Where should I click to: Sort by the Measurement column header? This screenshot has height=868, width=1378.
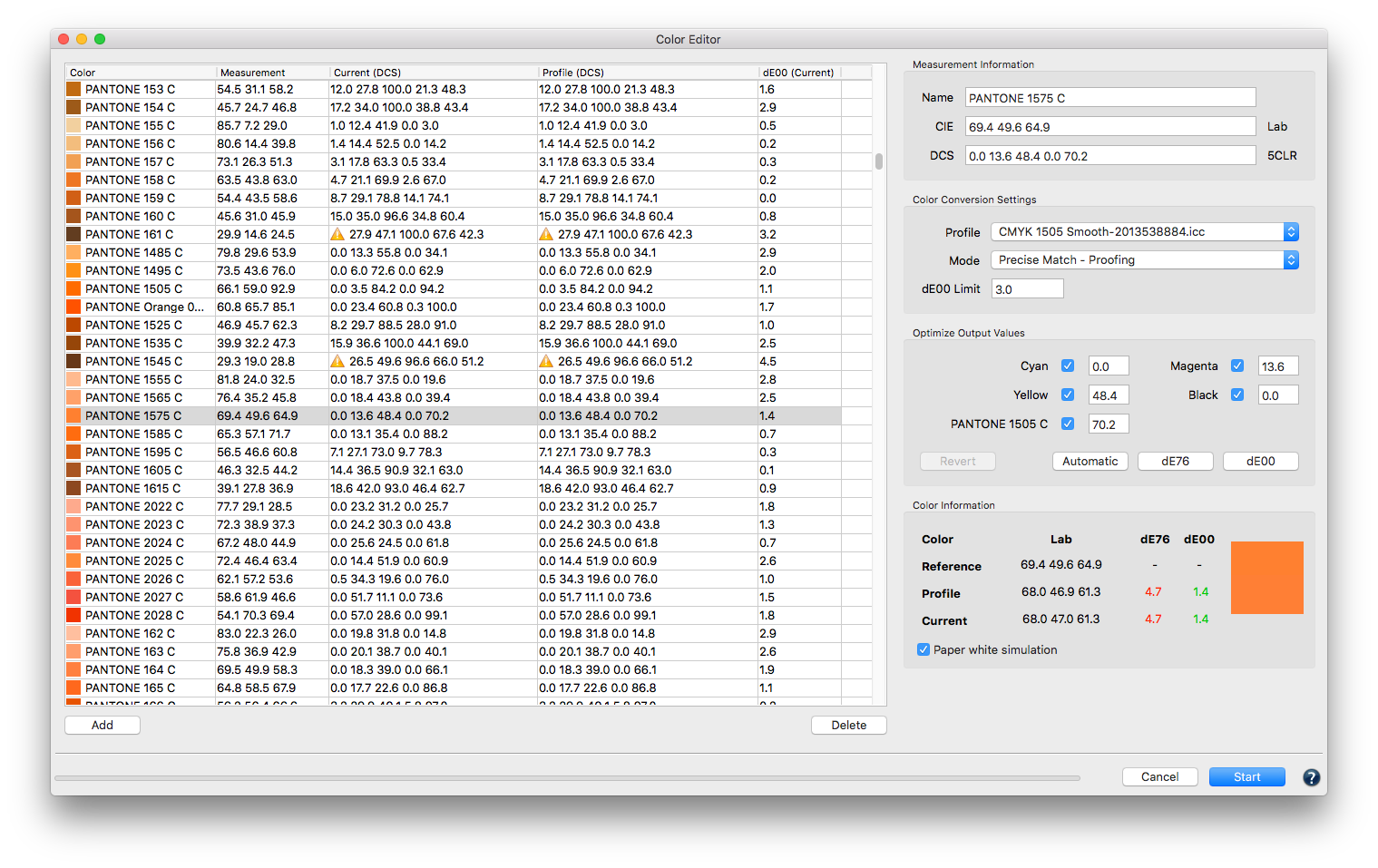pyautogui.click(x=273, y=73)
